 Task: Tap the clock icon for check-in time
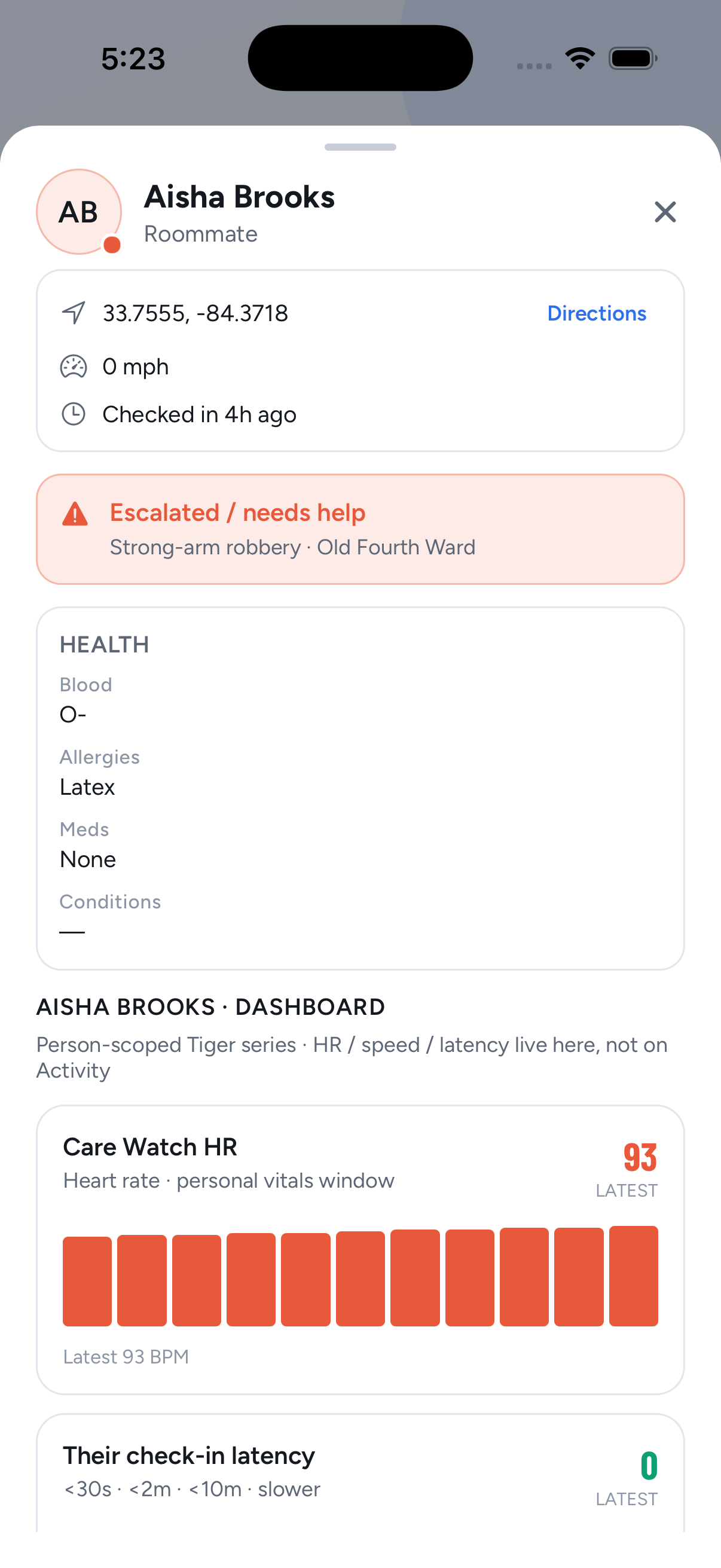[x=74, y=414]
